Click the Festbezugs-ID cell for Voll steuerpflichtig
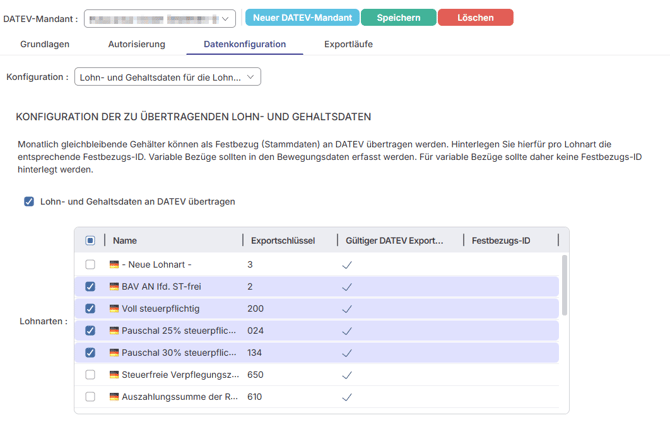Image resolution: width=670 pixels, height=425 pixels. point(511,308)
